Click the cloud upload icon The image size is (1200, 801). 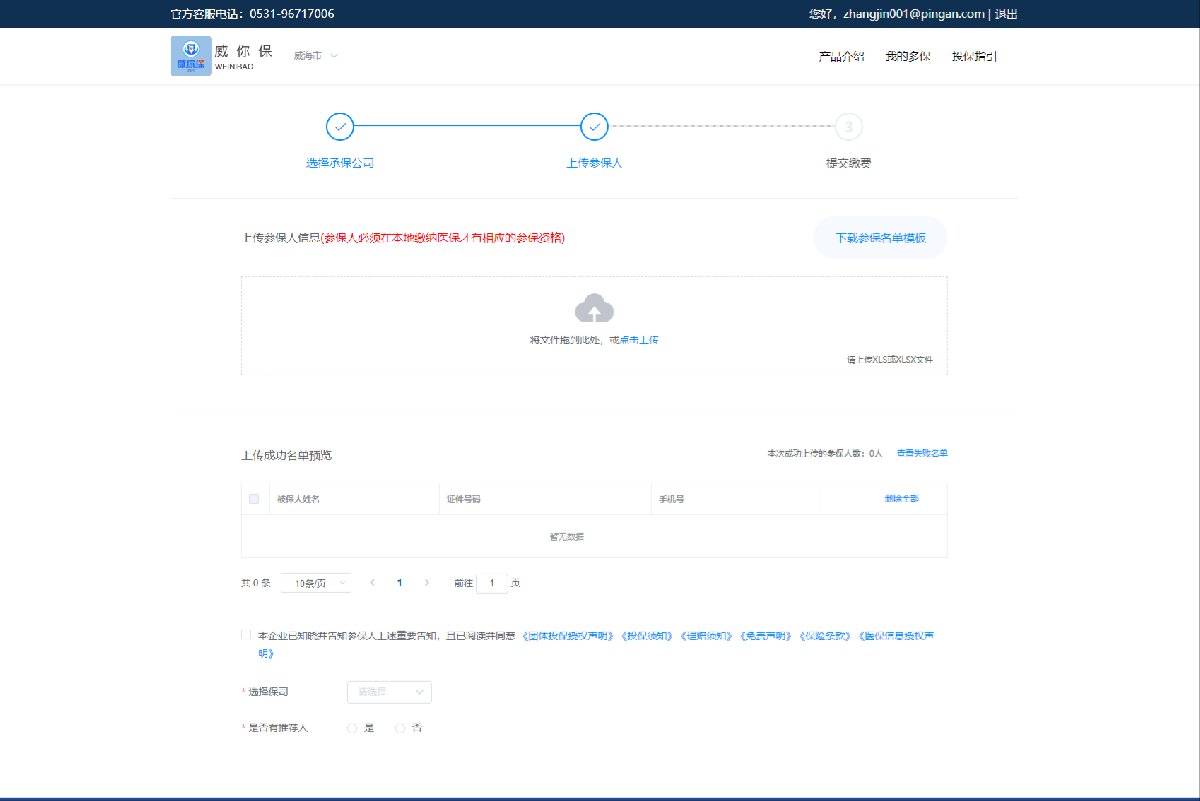click(594, 308)
